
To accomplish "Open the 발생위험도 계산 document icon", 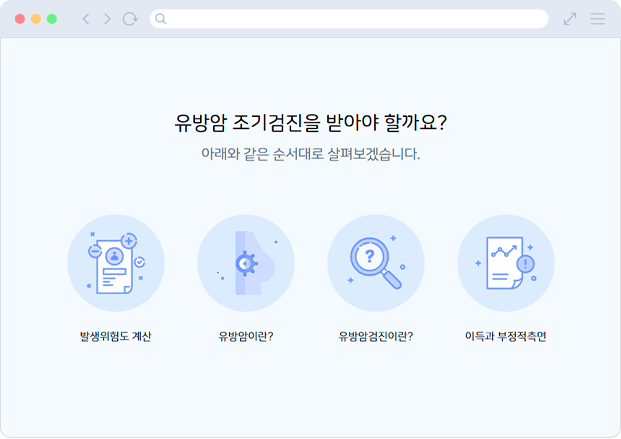I will (116, 263).
